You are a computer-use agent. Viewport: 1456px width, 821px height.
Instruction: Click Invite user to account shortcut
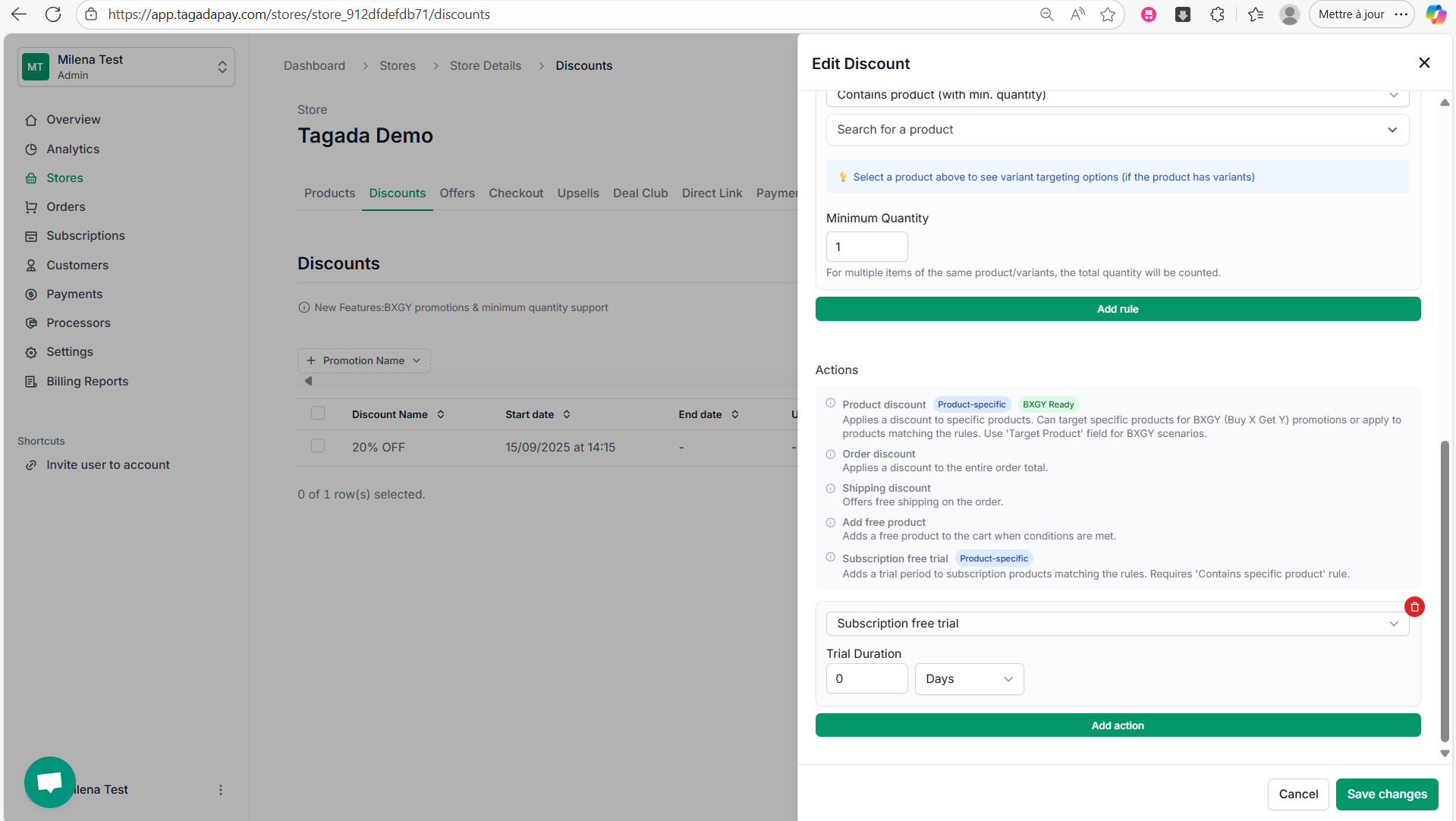[108, 465]
